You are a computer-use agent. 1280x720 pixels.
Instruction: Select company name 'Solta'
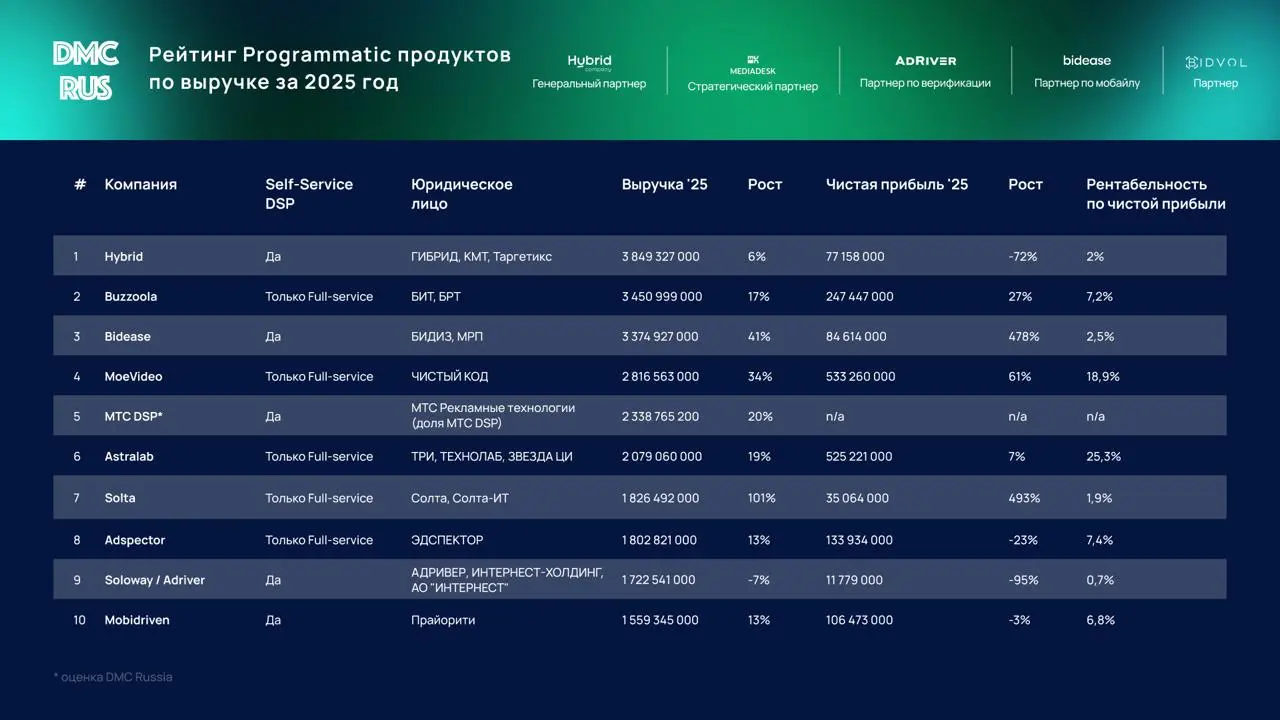120,498
